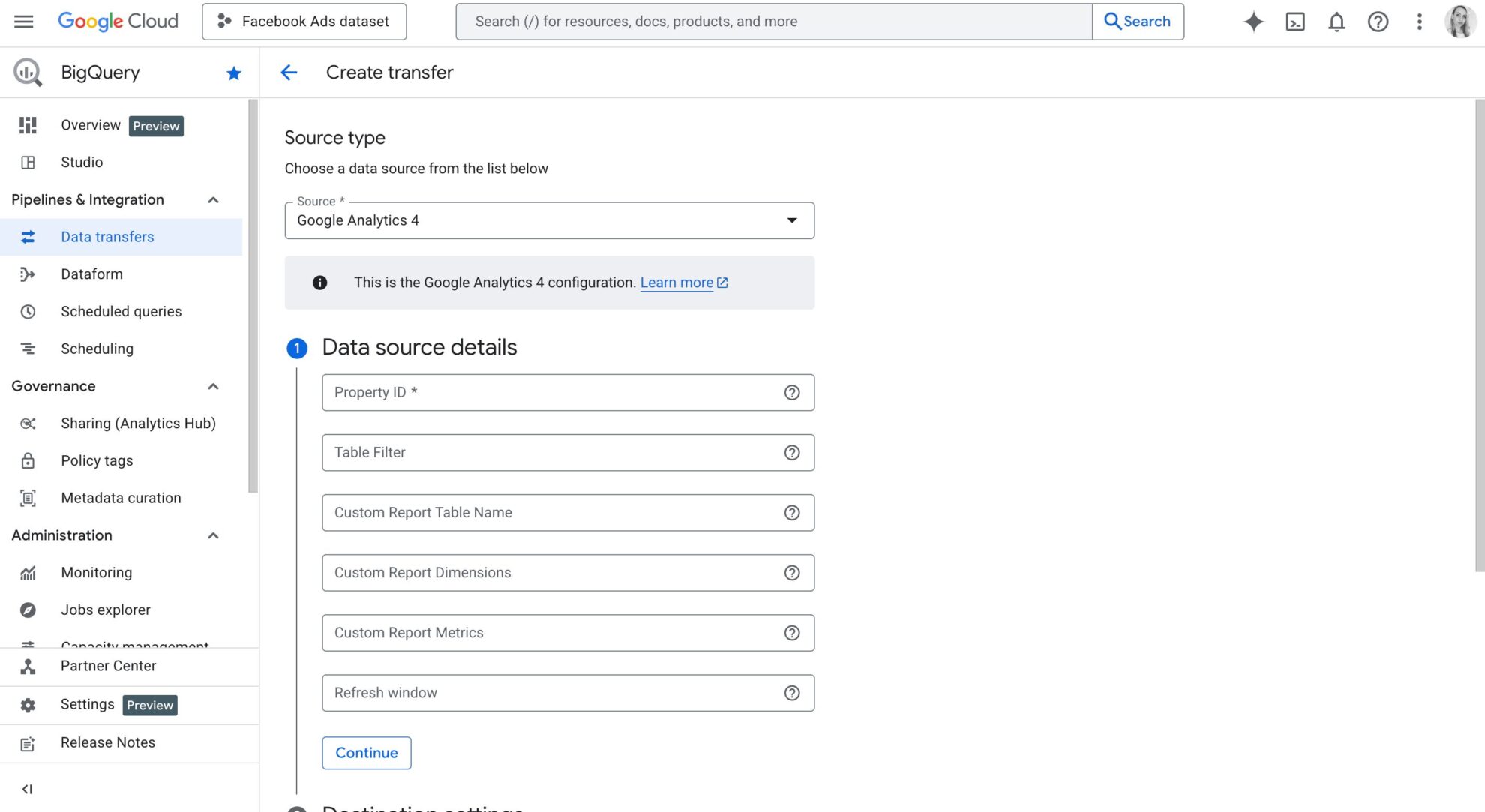The width and height of the screenshot is (1485, 812).
Task: Click the sidebar vertical scrollbar
Action: [x=253, y=296]
